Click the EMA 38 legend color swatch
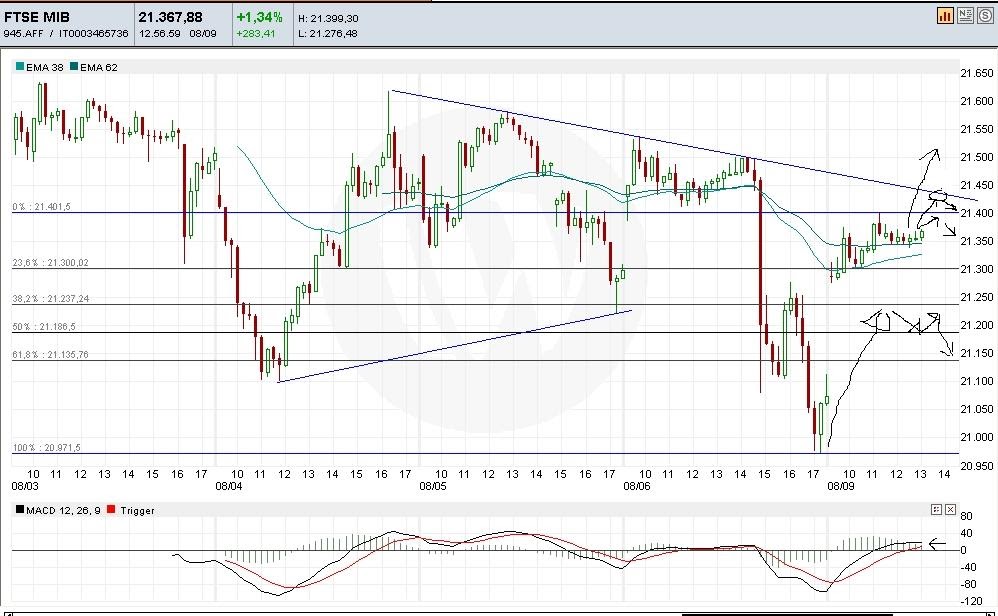 point(20,67)
